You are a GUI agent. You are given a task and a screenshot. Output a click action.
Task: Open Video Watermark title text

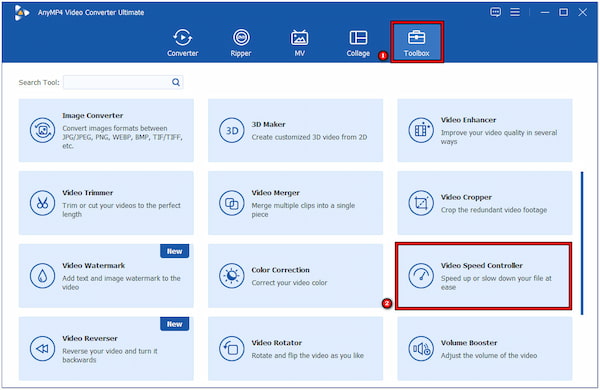point(93,265)
